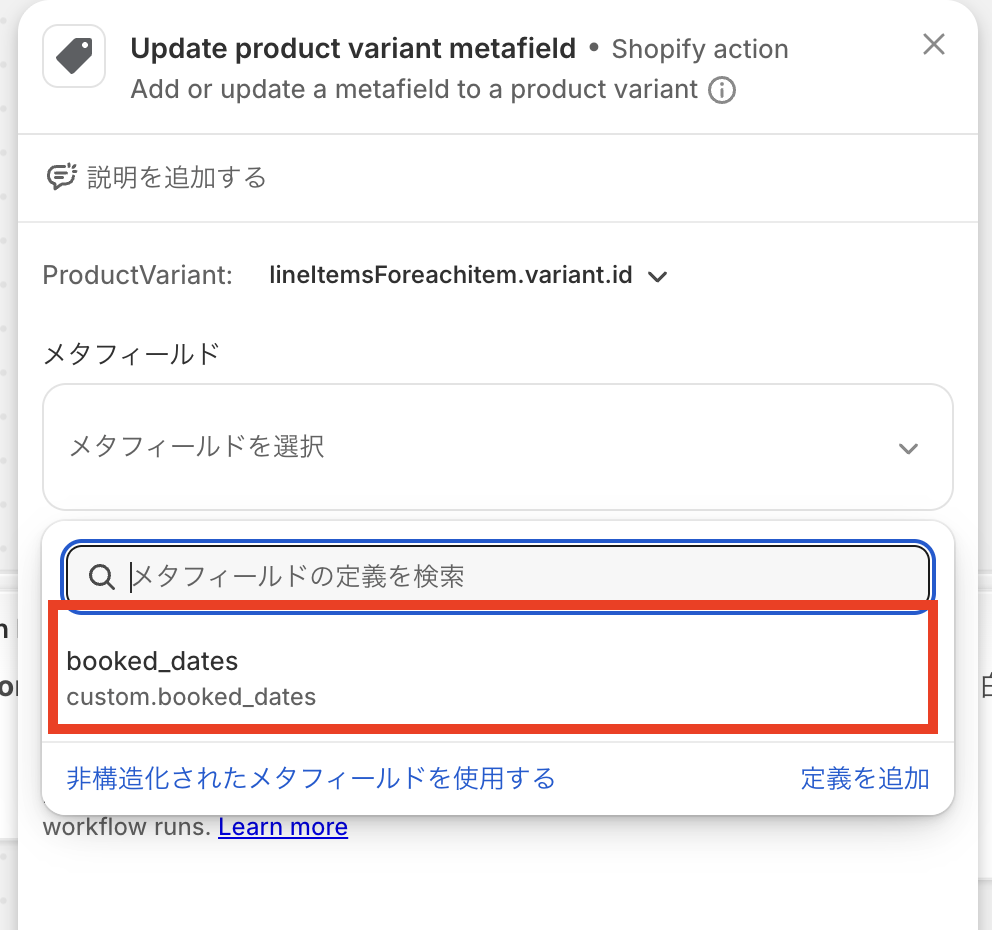This screenshot has height=930, width=992.
Task: Click the 説明を追加する text
Action: [x=177, y=178]
